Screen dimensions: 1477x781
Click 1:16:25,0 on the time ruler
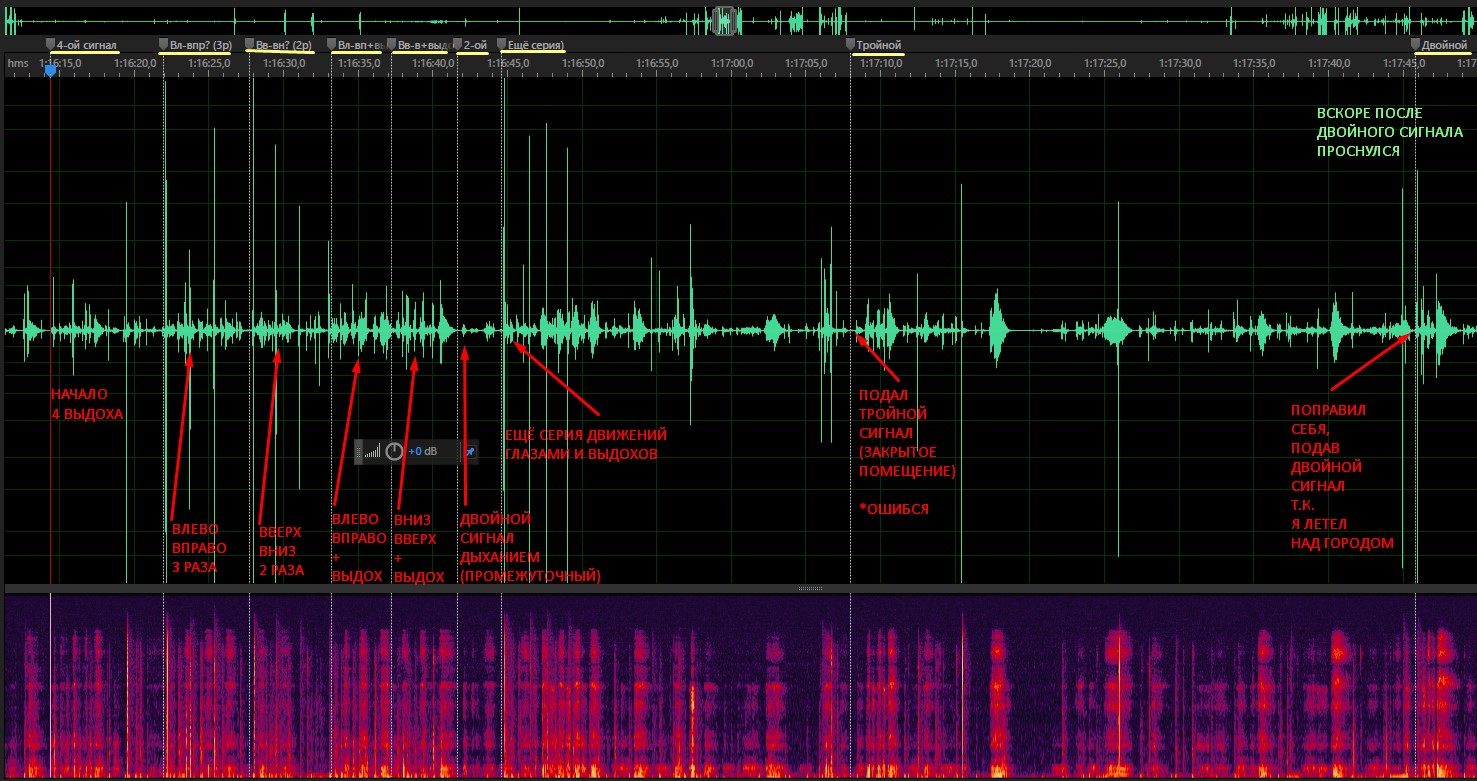[x=210, y=63]
